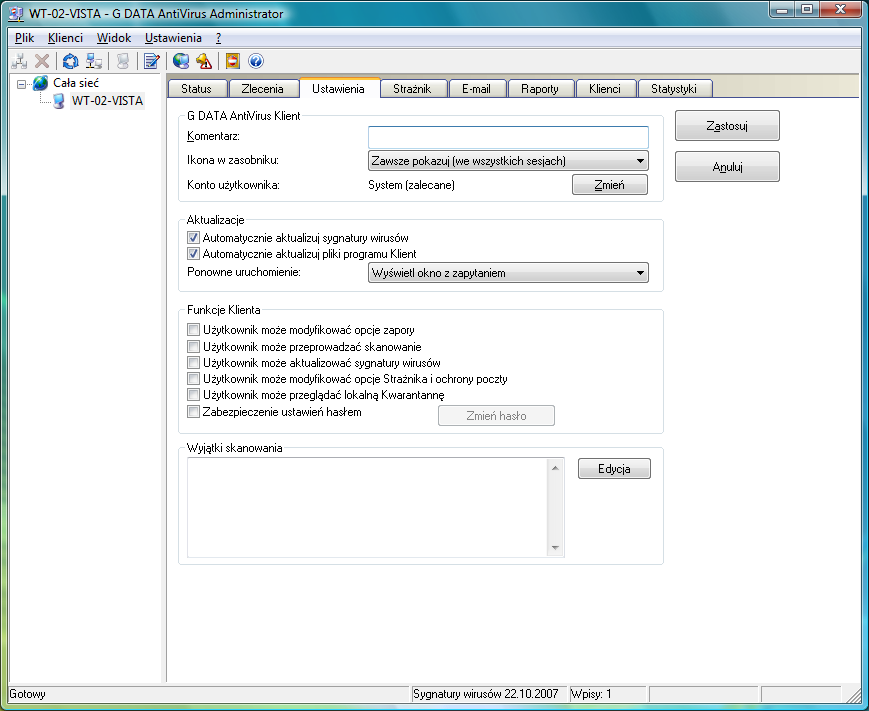Open the Statystyki tab
Viewport: 869px width, 711px height.
pos(674,89)
